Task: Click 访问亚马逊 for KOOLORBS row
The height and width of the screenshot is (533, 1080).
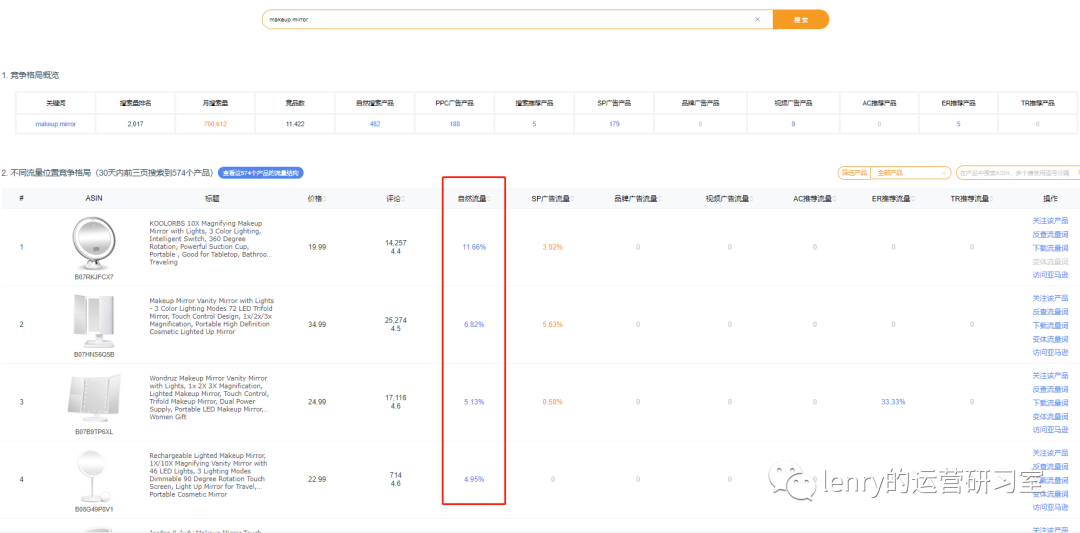Action: click(x=1050, y=275)
